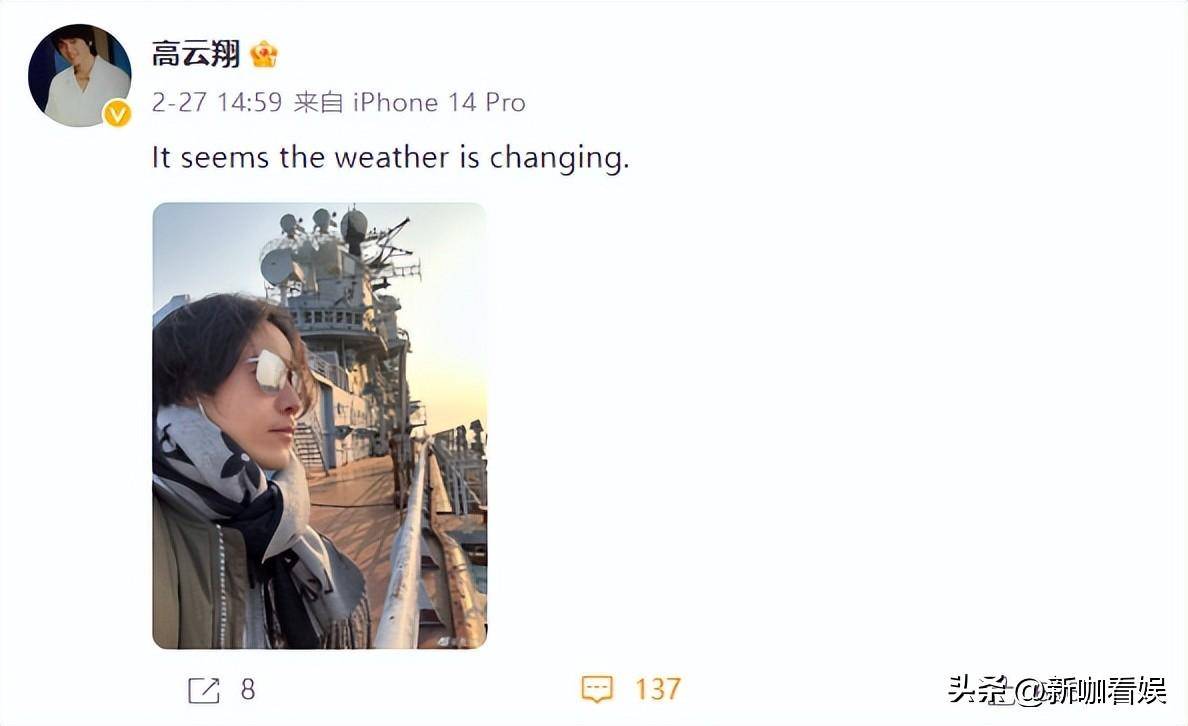Open the comment bubble icon next to 137

pos(597,689)
